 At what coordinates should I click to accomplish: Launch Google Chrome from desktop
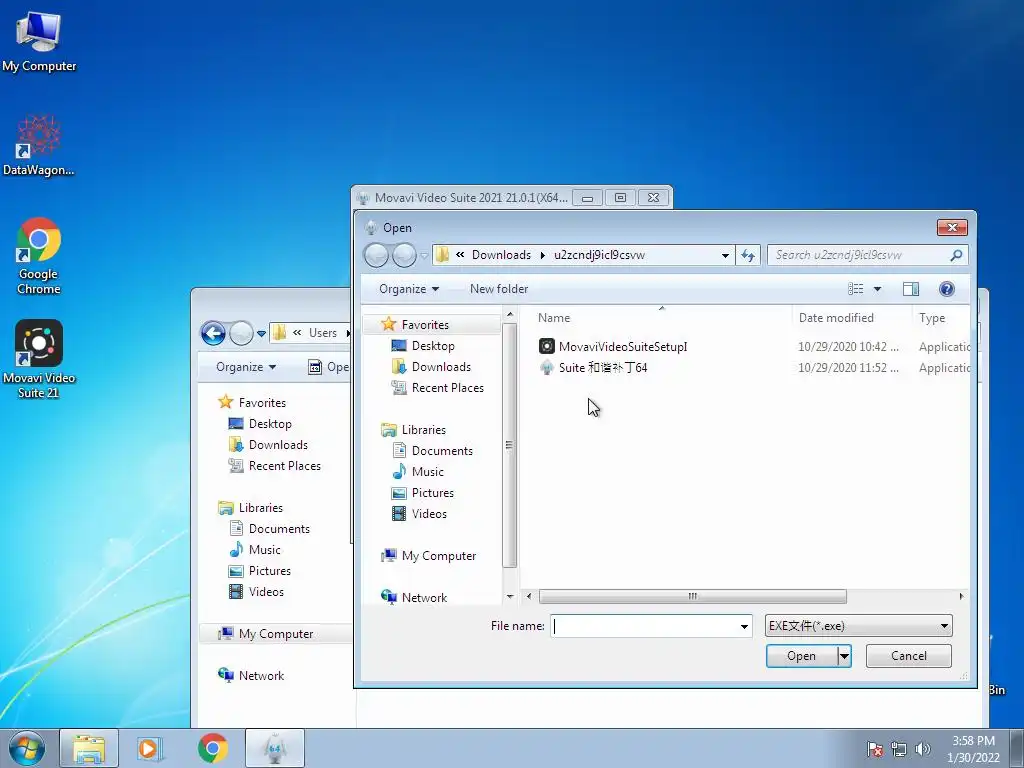pyautogui.click(x=39, y=256)
